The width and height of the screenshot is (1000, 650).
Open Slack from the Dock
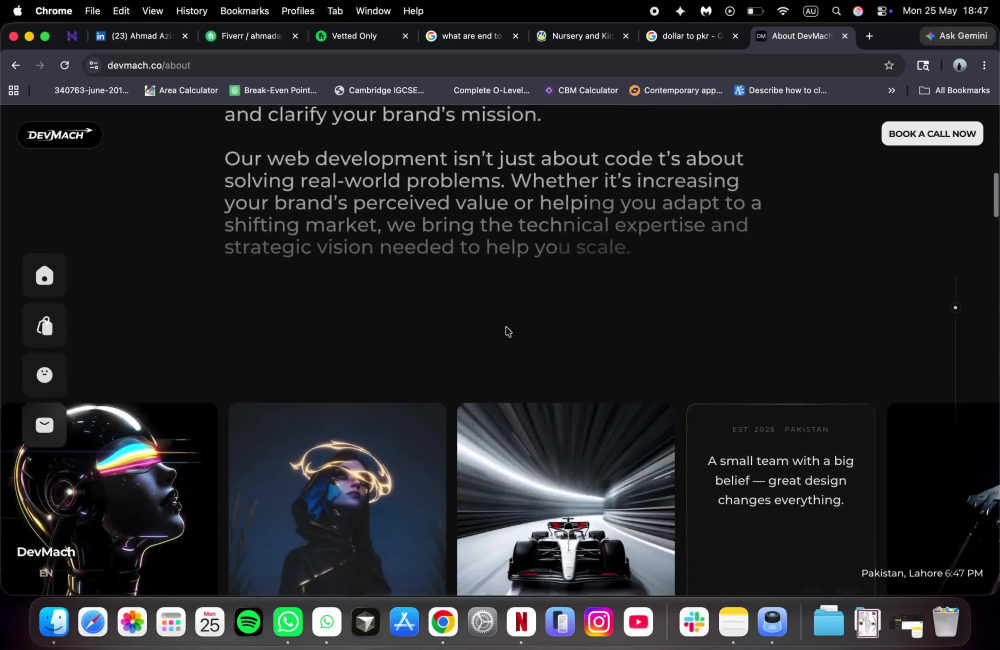coord(694,622)
